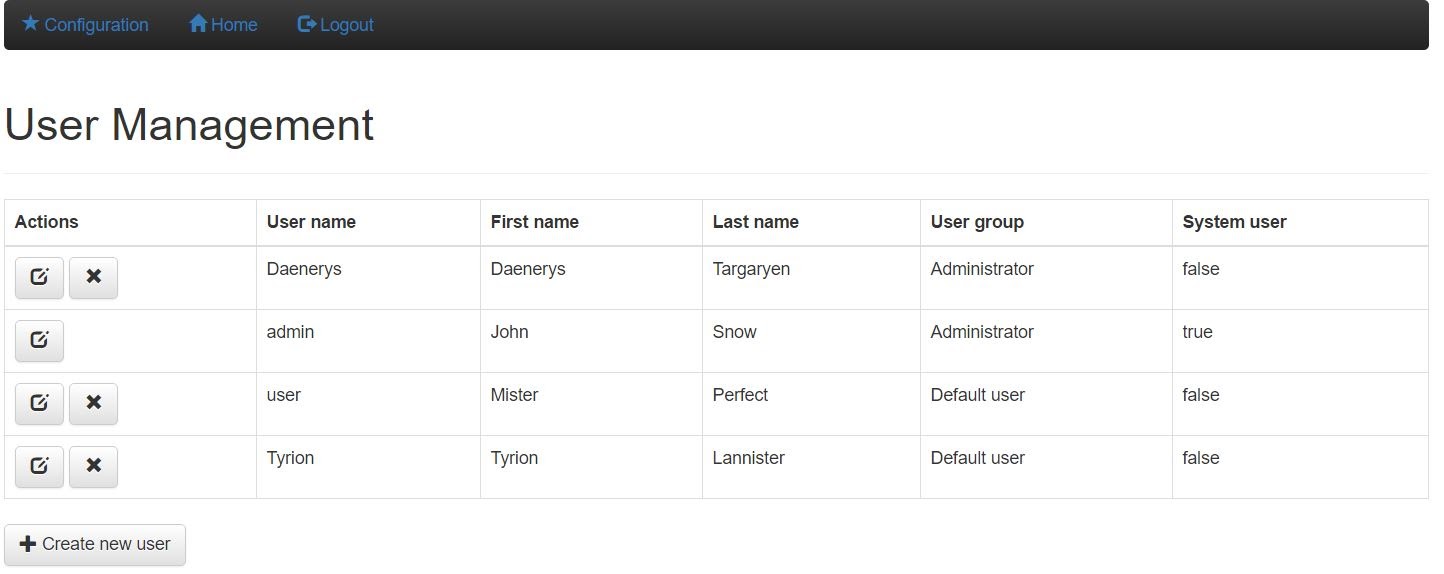Click the User Management page heading
This screenshot has width=1444, height=574.
[189, 125]
